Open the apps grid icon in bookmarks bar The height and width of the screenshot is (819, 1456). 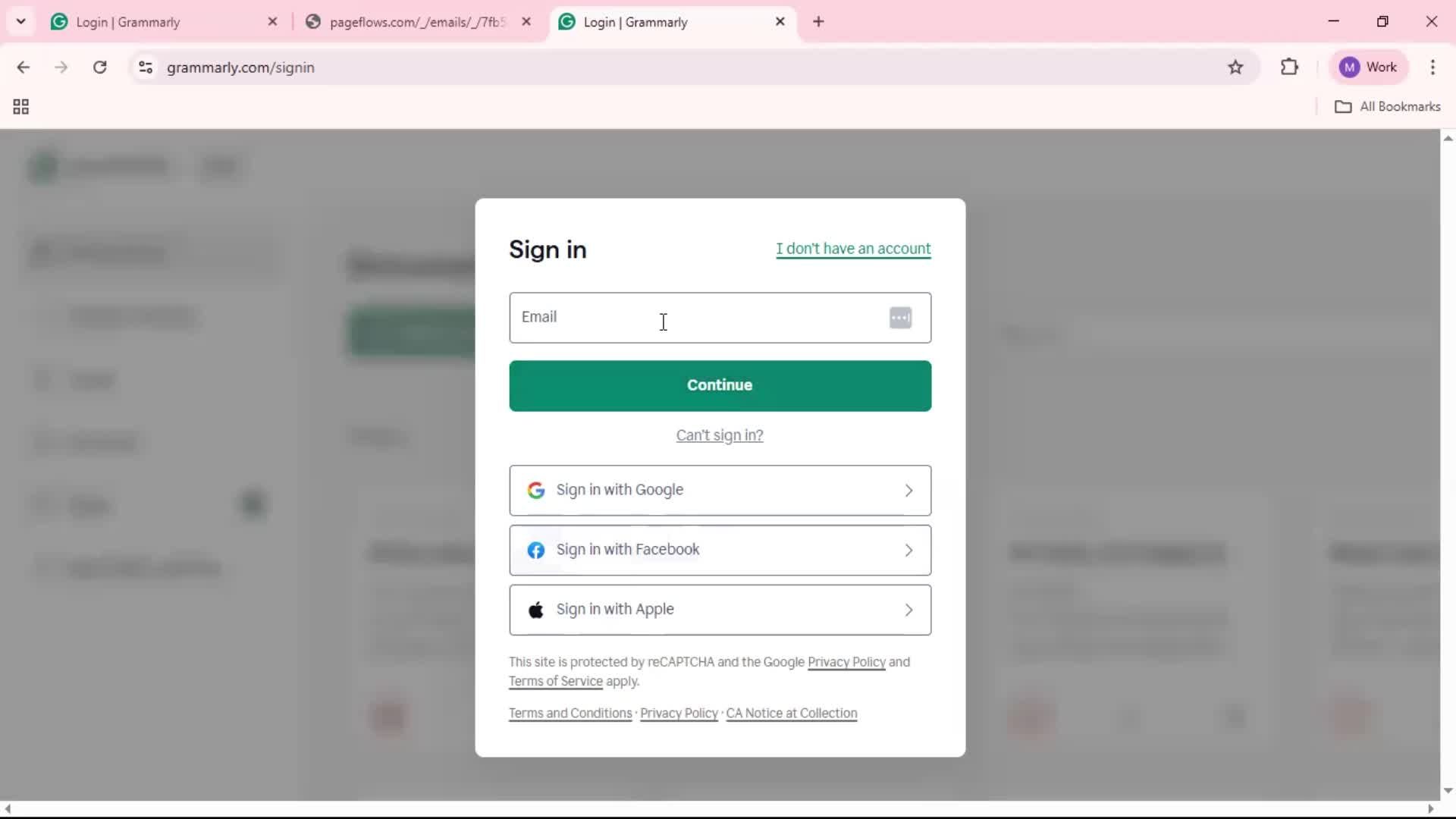[x=21, y=107]
